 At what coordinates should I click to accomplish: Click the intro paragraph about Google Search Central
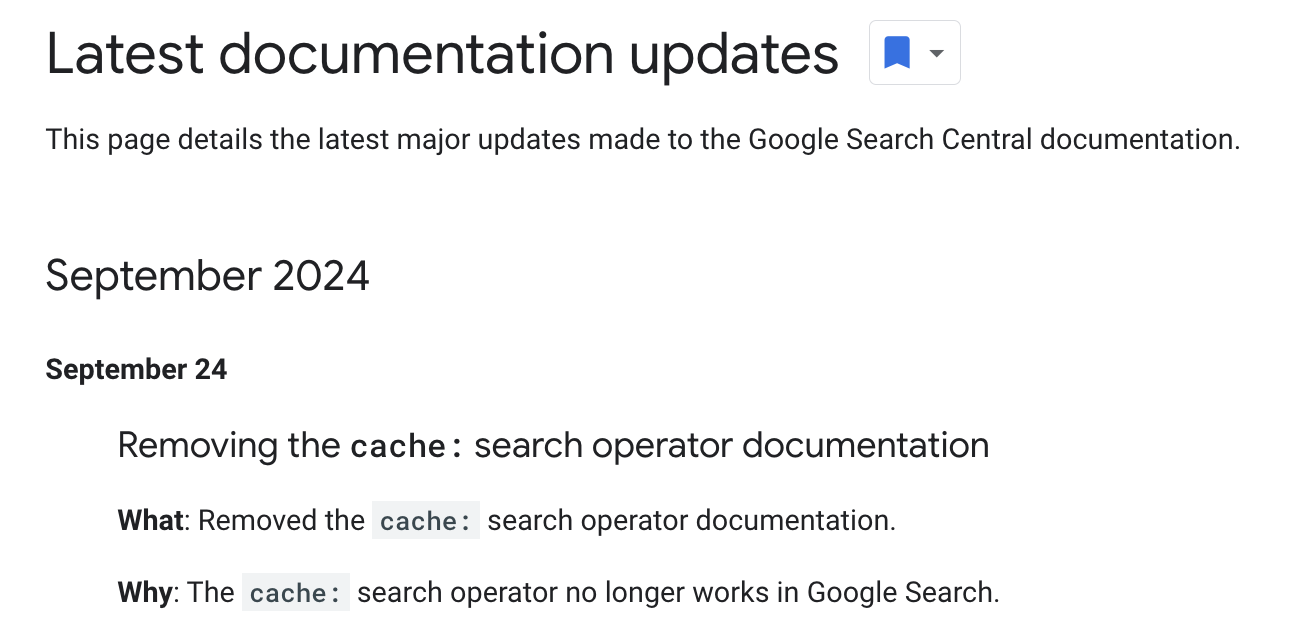pyautogui.click(x=642, y=139)
